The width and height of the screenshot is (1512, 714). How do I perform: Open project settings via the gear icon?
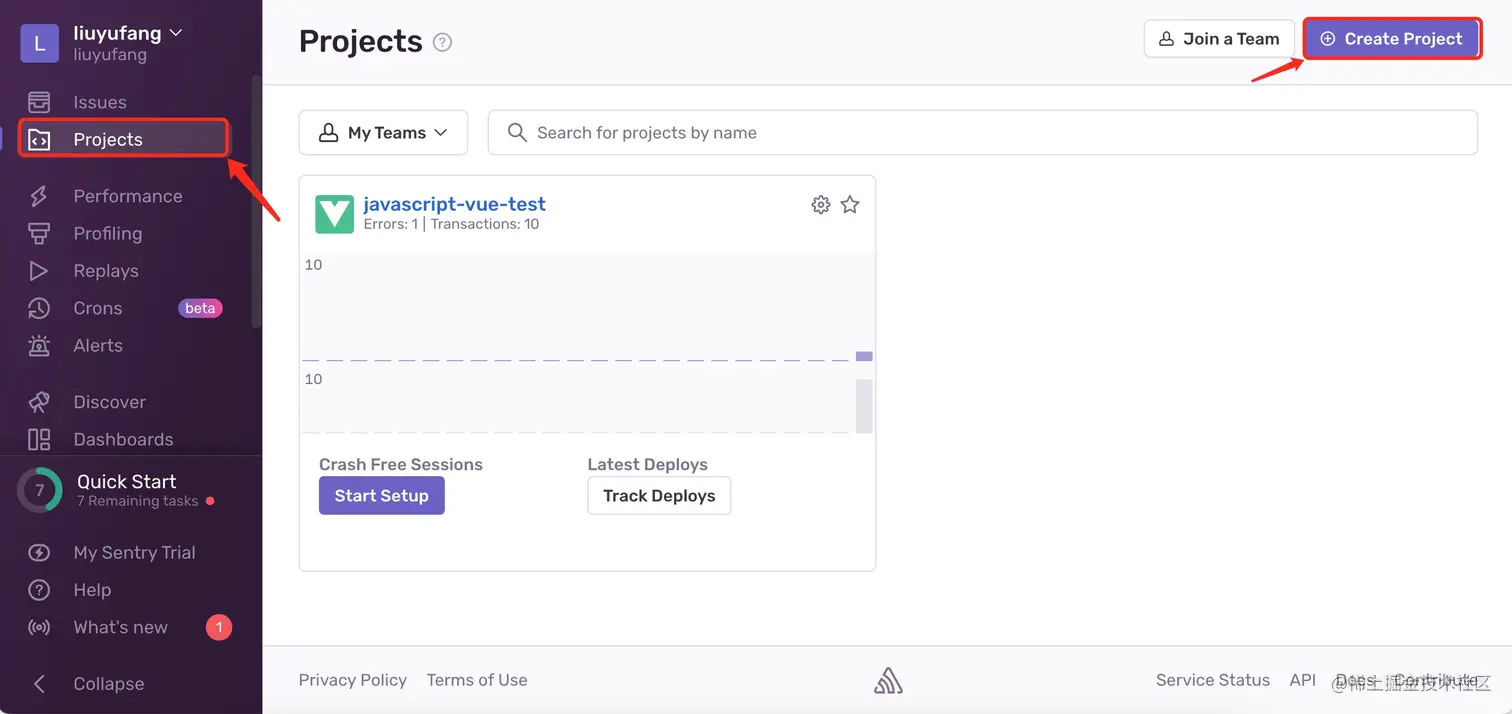821,204
